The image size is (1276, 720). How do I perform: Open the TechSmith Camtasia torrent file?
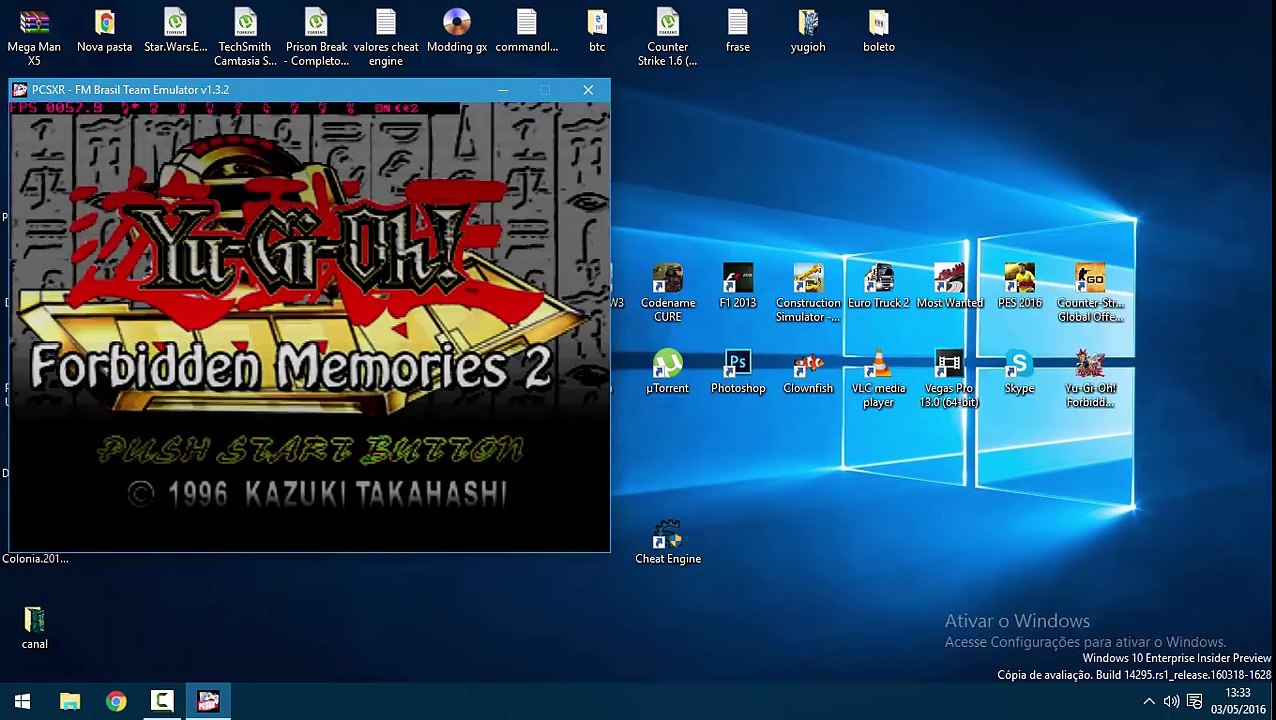[245, 22]
